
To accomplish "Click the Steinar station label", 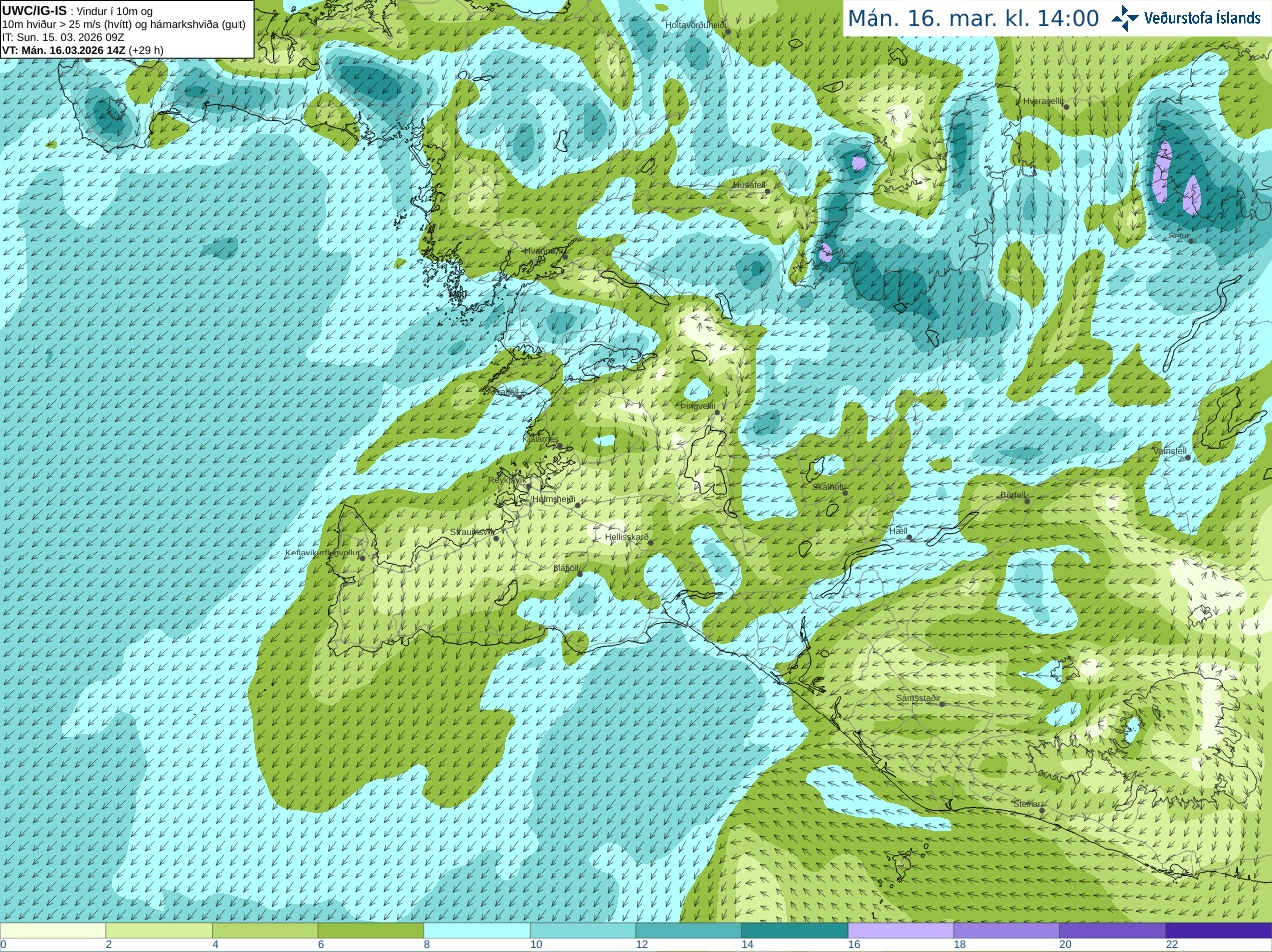I will point(1028,804).
